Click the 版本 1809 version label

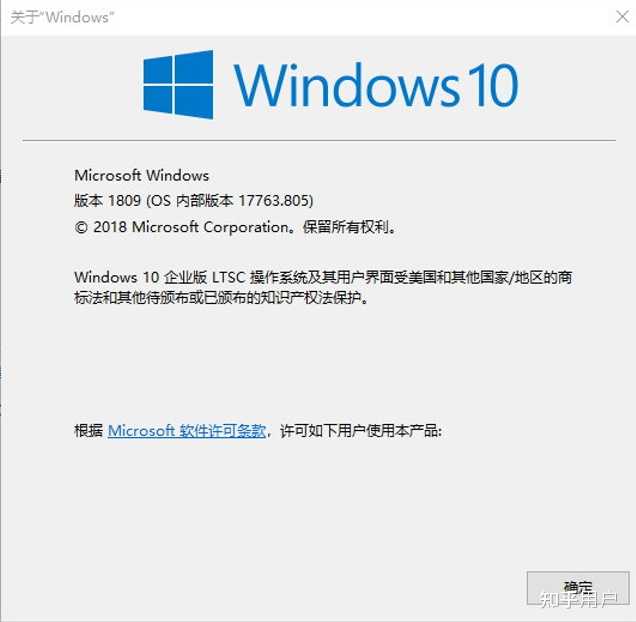(107, 200)
